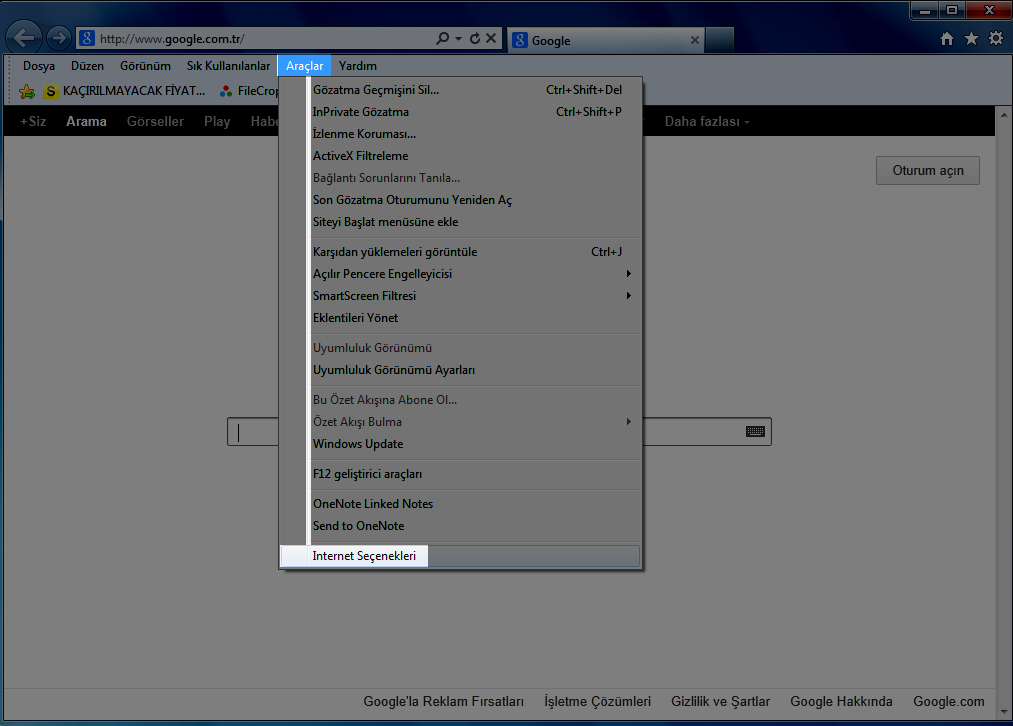Open Uyumluluk Görünümü Ayarları
Image resolution: width=1013 pixels, height=726 pixels.
(461, 370)
